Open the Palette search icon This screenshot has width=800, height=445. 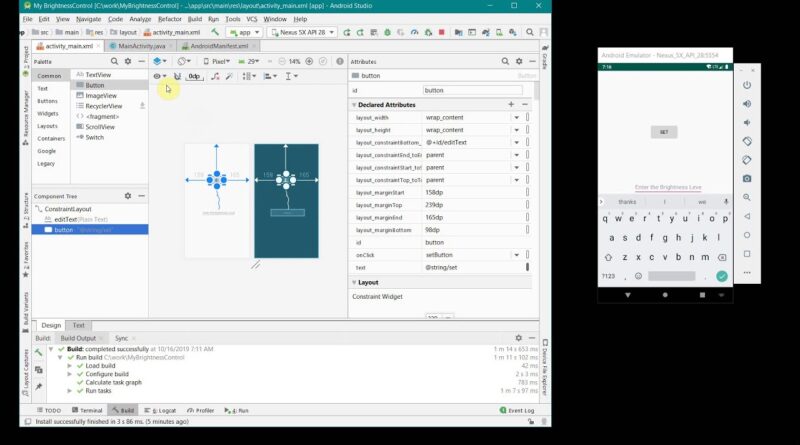coord(114,61)
